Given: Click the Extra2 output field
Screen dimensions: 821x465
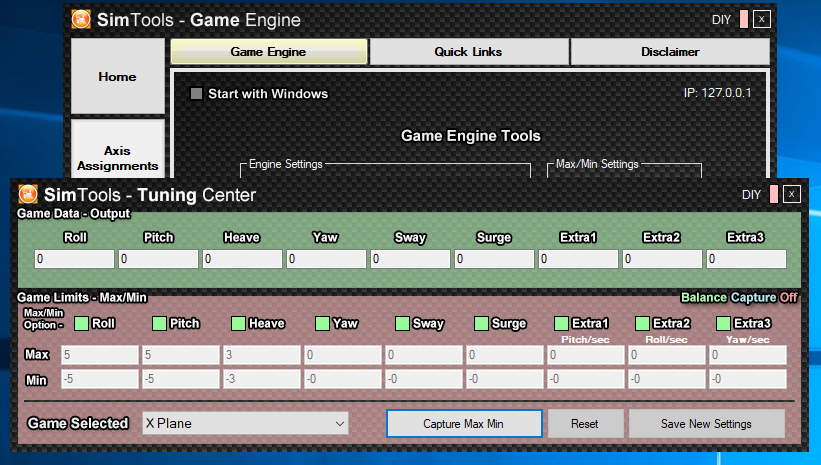Looking at the screenshot, I should click(662, 259).
